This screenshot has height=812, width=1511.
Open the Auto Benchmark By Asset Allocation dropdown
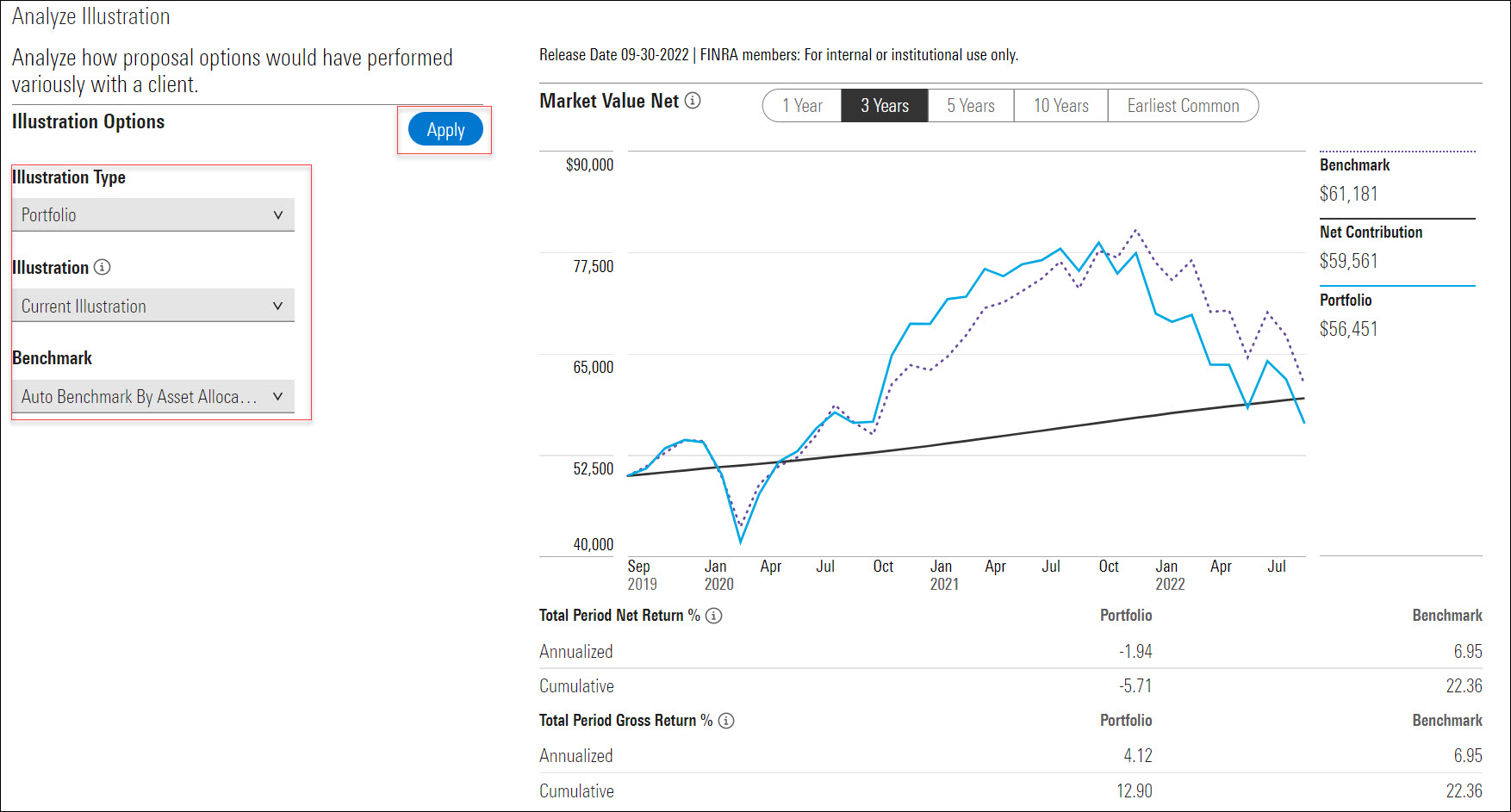click(x=153, y=396)
